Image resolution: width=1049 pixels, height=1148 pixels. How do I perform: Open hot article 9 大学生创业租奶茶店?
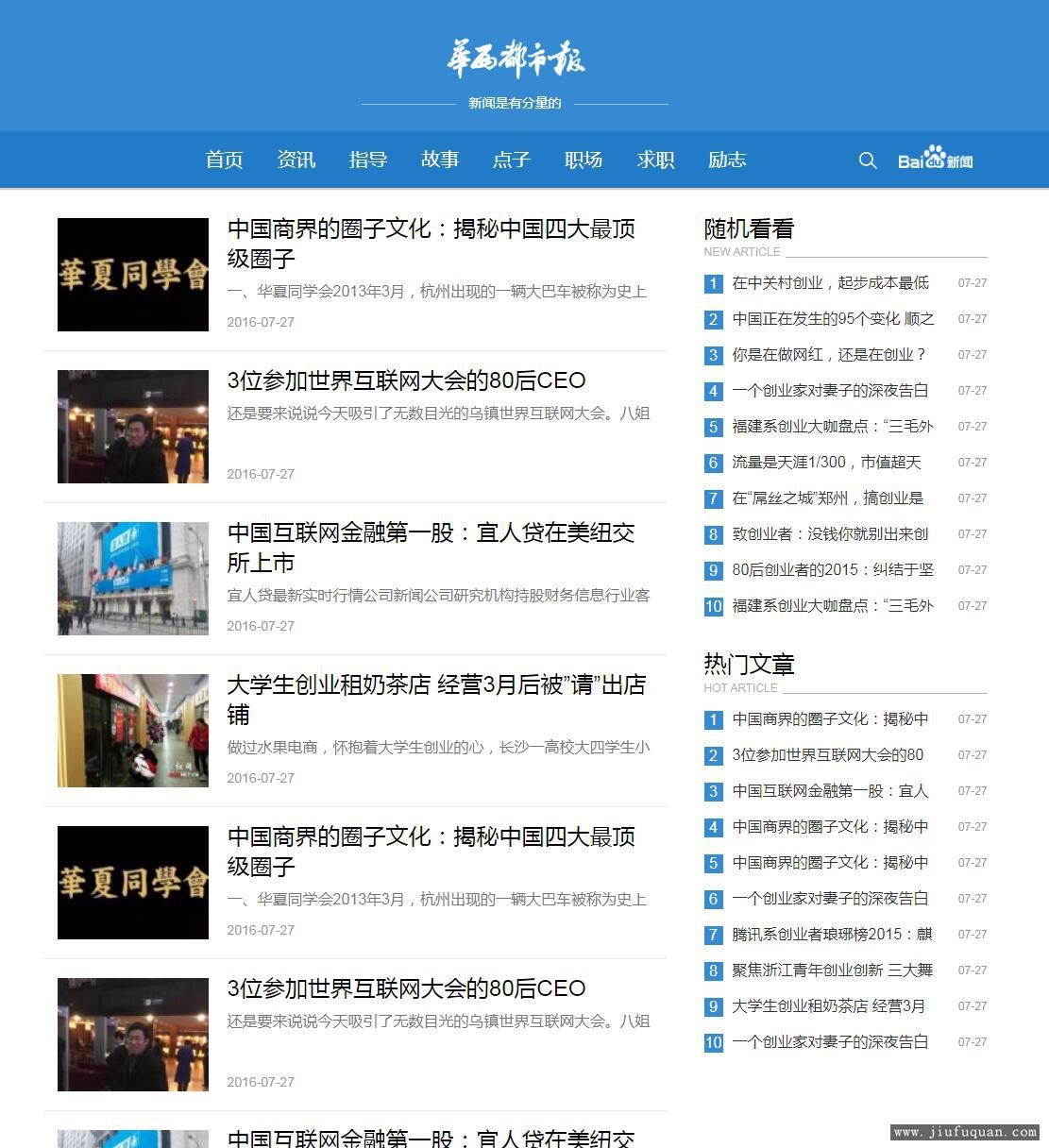coord(829,1005)
